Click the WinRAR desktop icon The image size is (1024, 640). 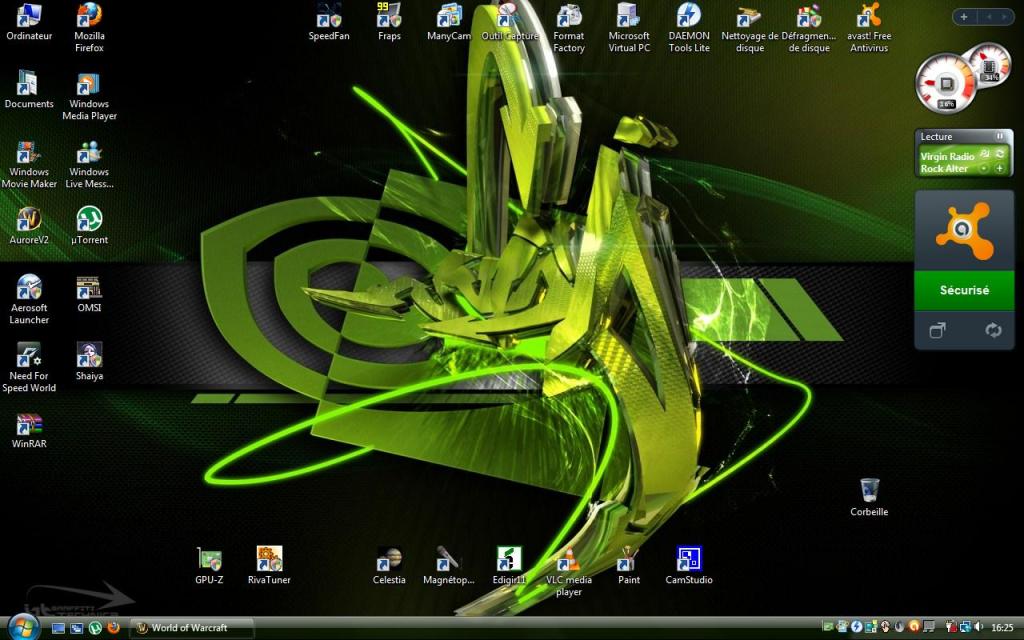[29, 430]
